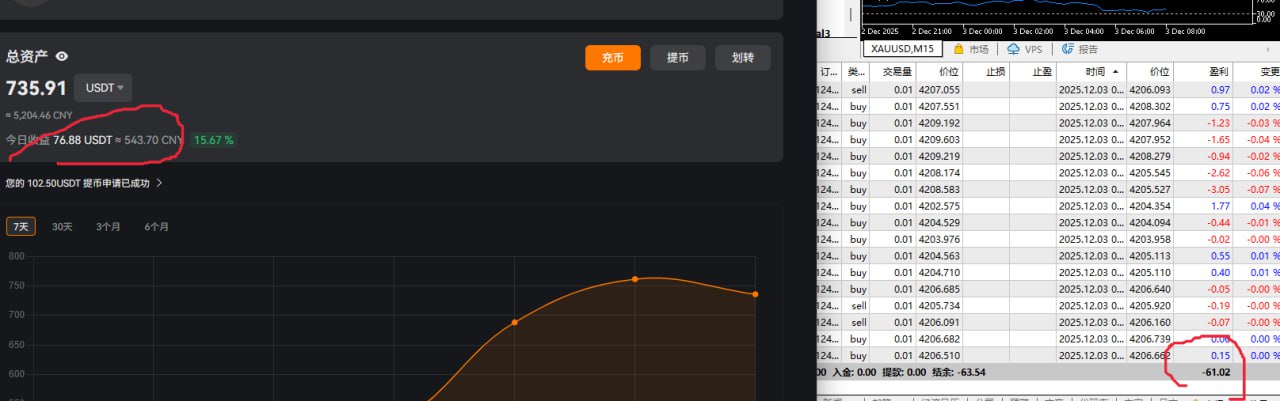
Task: Click the 交易量 column header
Action: point(890,72)
